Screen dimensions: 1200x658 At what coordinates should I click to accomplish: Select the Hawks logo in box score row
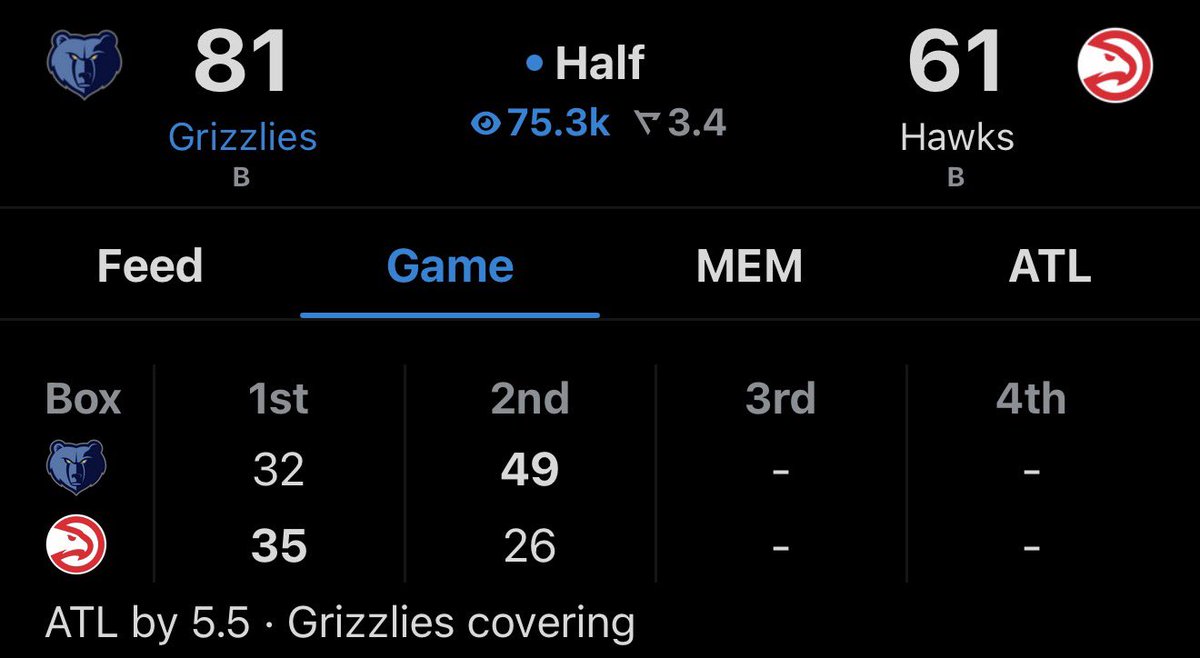click(77, 547)
